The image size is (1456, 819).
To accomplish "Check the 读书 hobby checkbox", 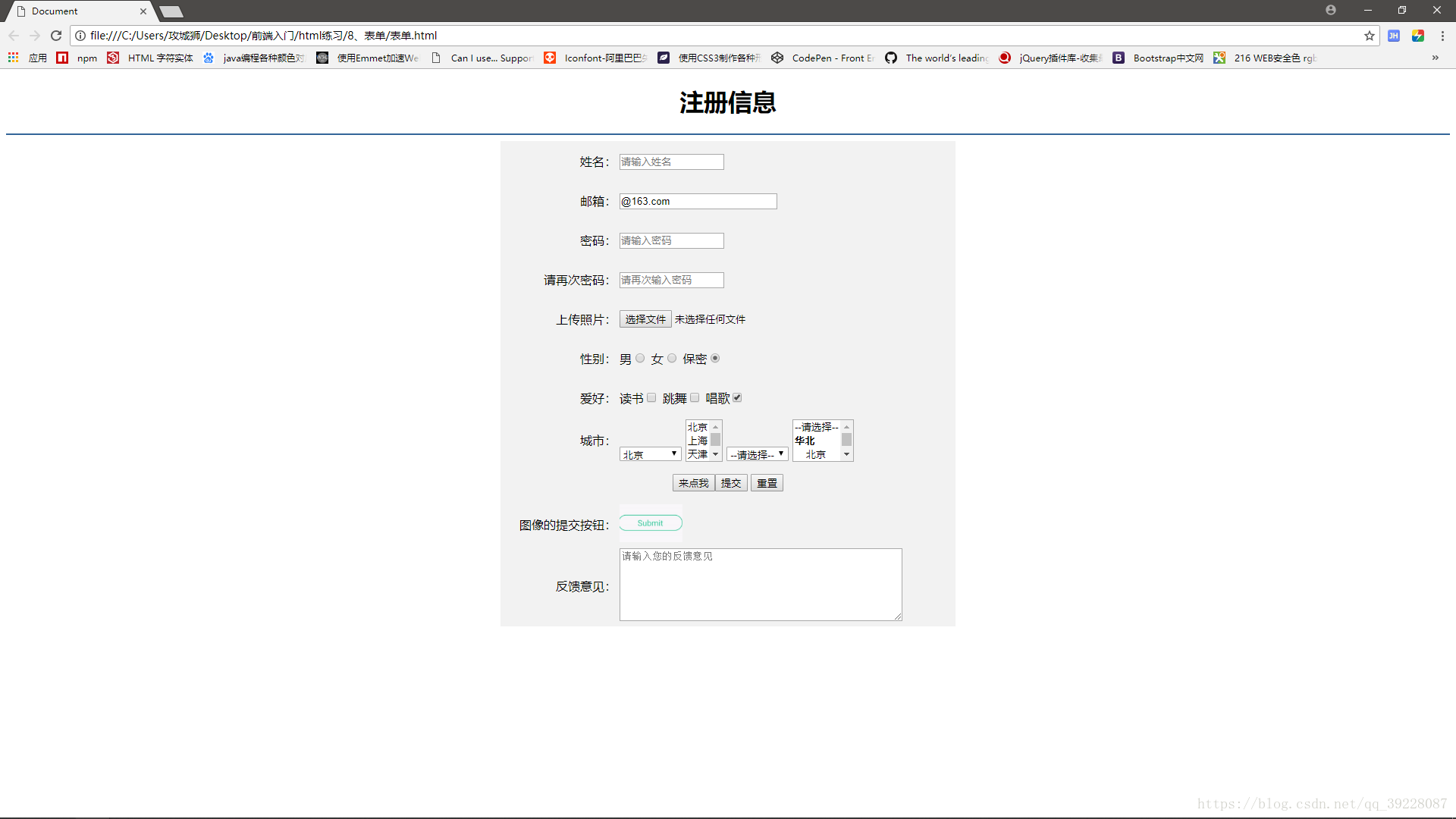I will click(x=651, y=398).
